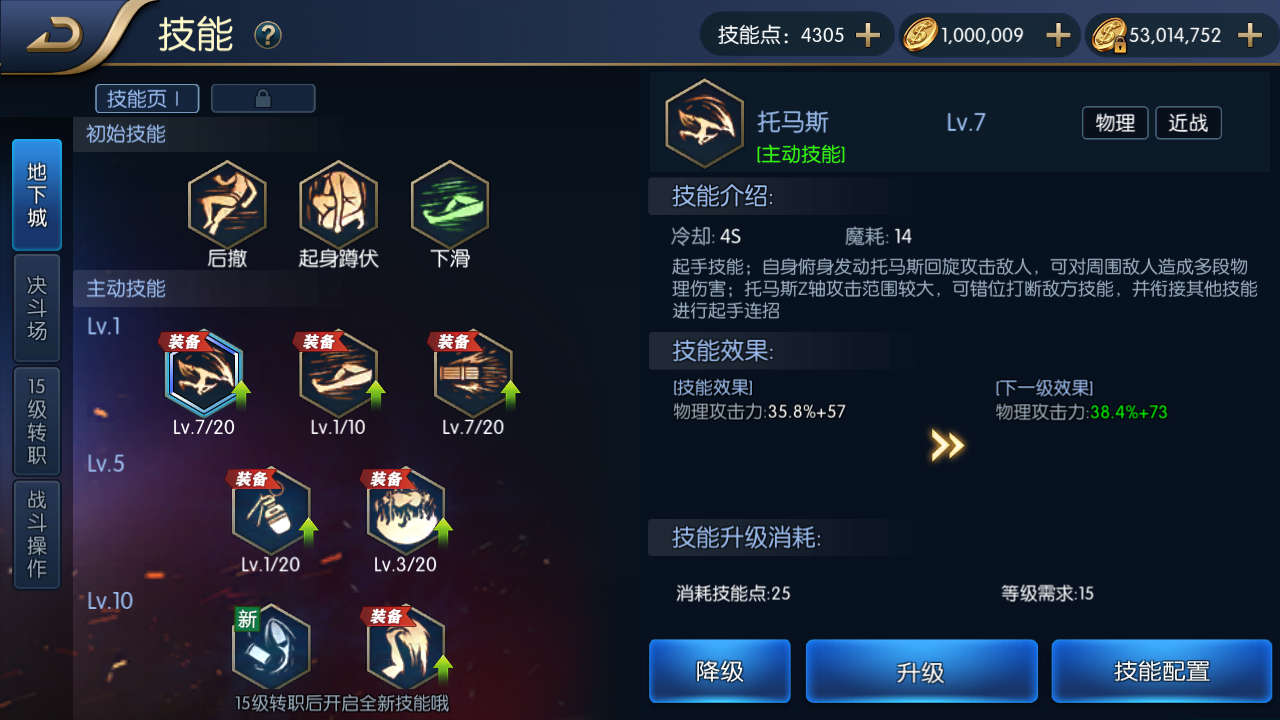The width and height of the screenshot is (1280, 720).
Task: Tap the new locked skill marked 新
Action: (x=271, y=647)
